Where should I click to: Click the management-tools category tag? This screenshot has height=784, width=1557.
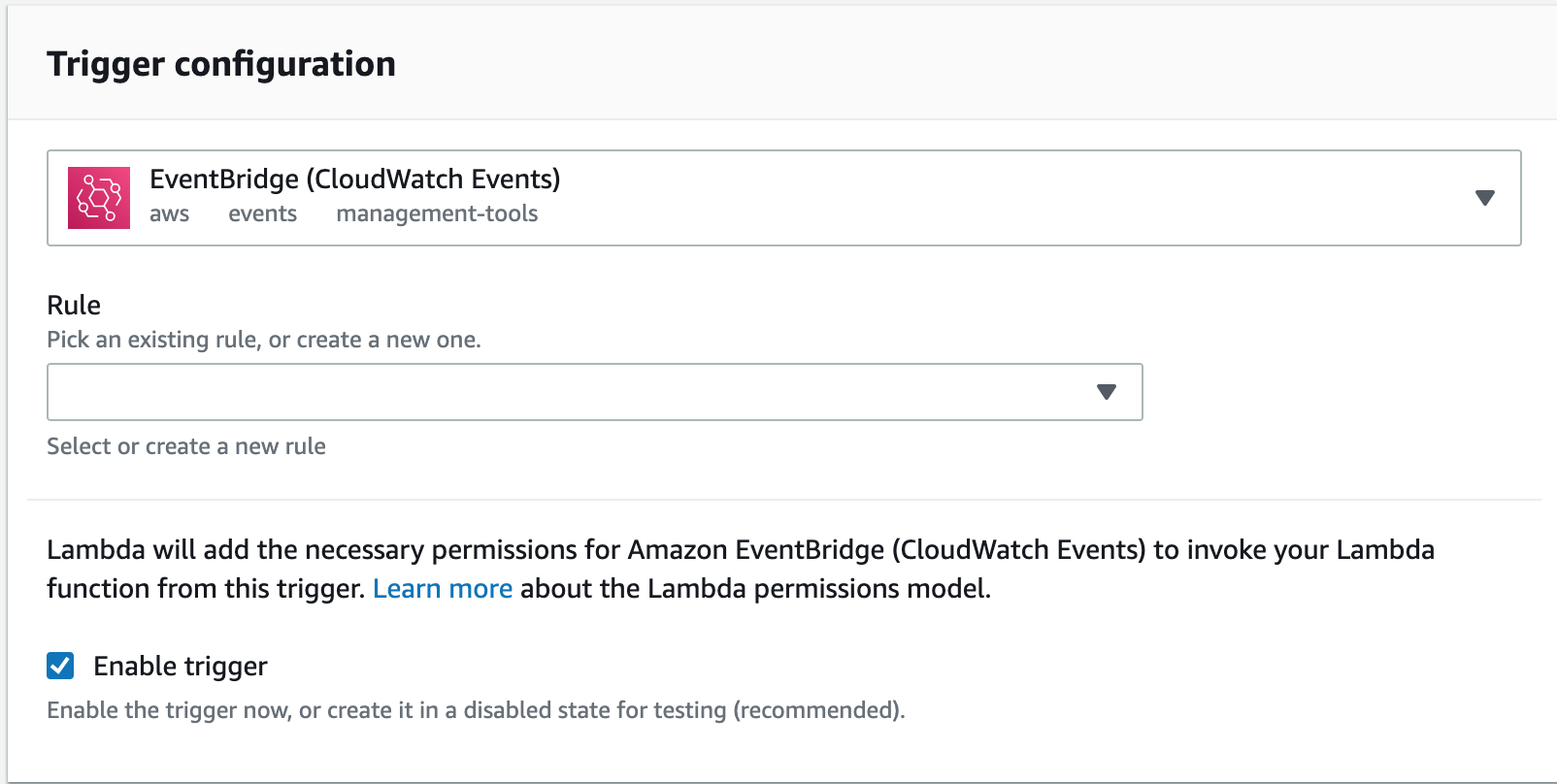(437, 213)
